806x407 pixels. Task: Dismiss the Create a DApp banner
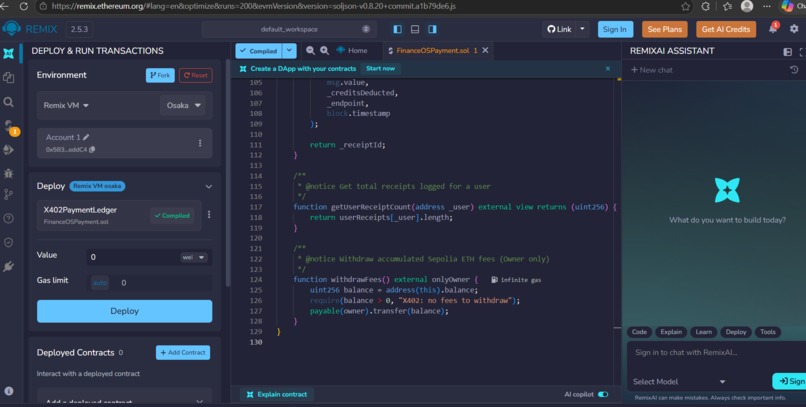click(x=608, y=68)
